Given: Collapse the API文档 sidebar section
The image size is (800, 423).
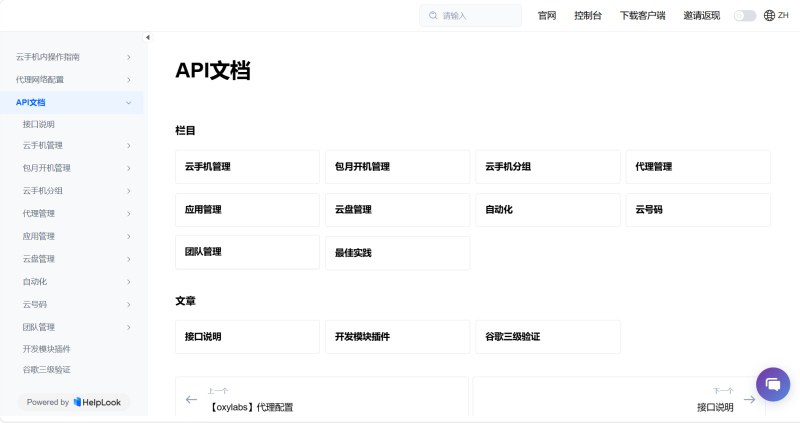Looking at the screenshot, I should click(x=129, y=102).
